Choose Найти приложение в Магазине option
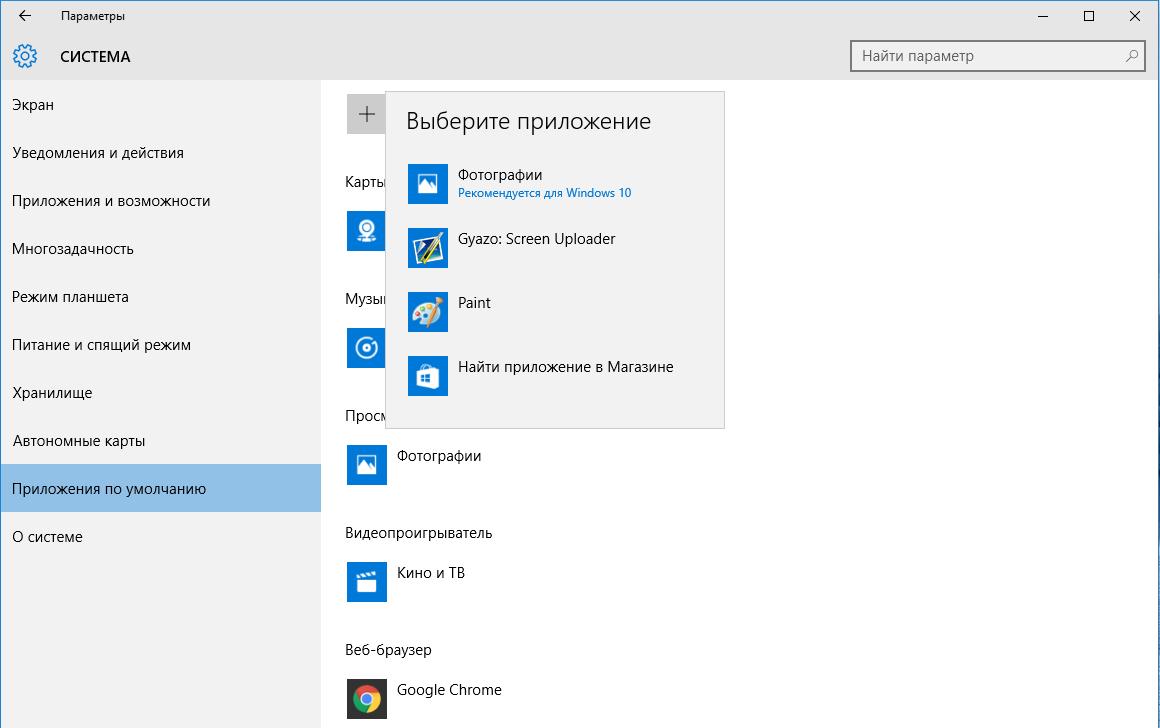 coord(565,367)
